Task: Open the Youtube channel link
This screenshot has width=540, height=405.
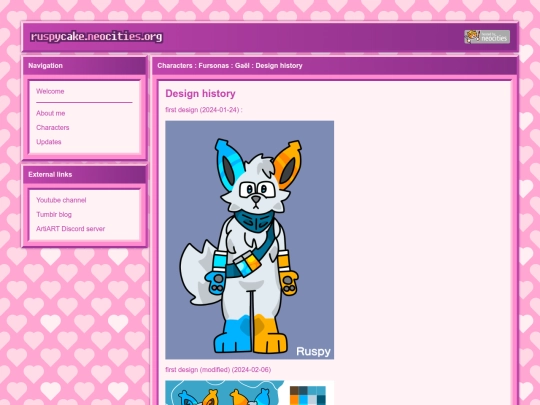Action: 61,200
